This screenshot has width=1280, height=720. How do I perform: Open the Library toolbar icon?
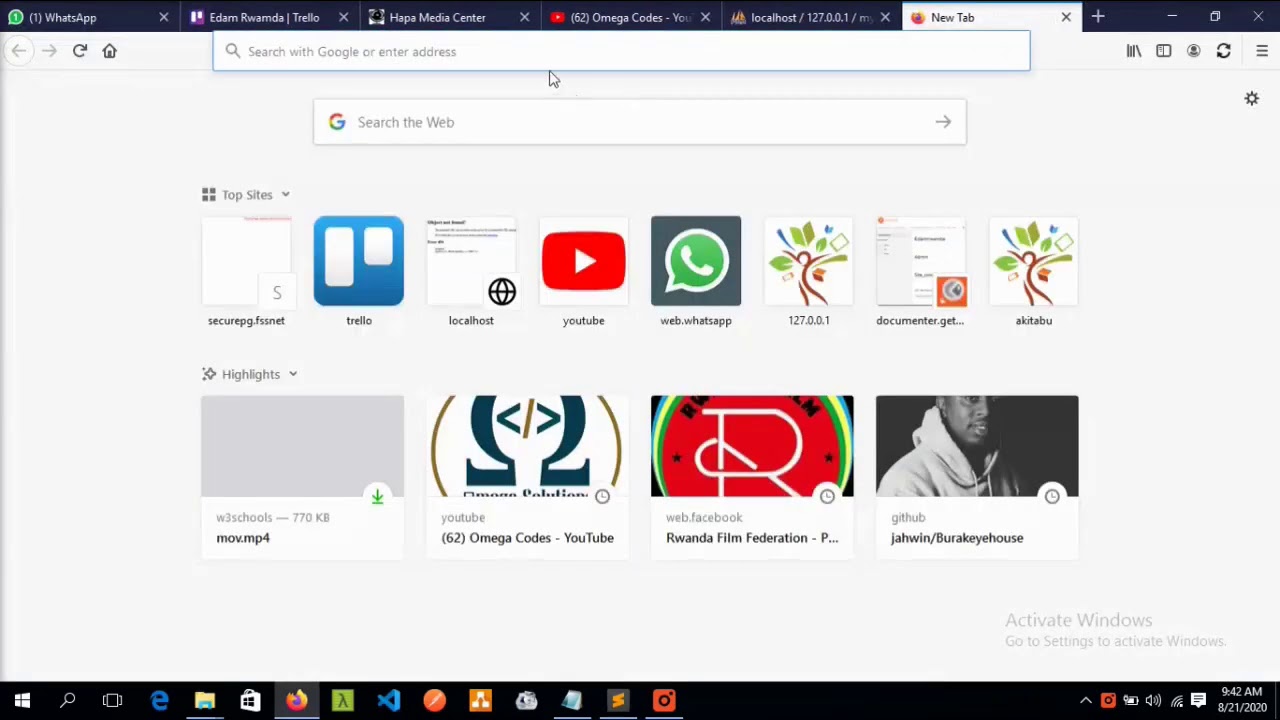click(x=1134, y=51)
